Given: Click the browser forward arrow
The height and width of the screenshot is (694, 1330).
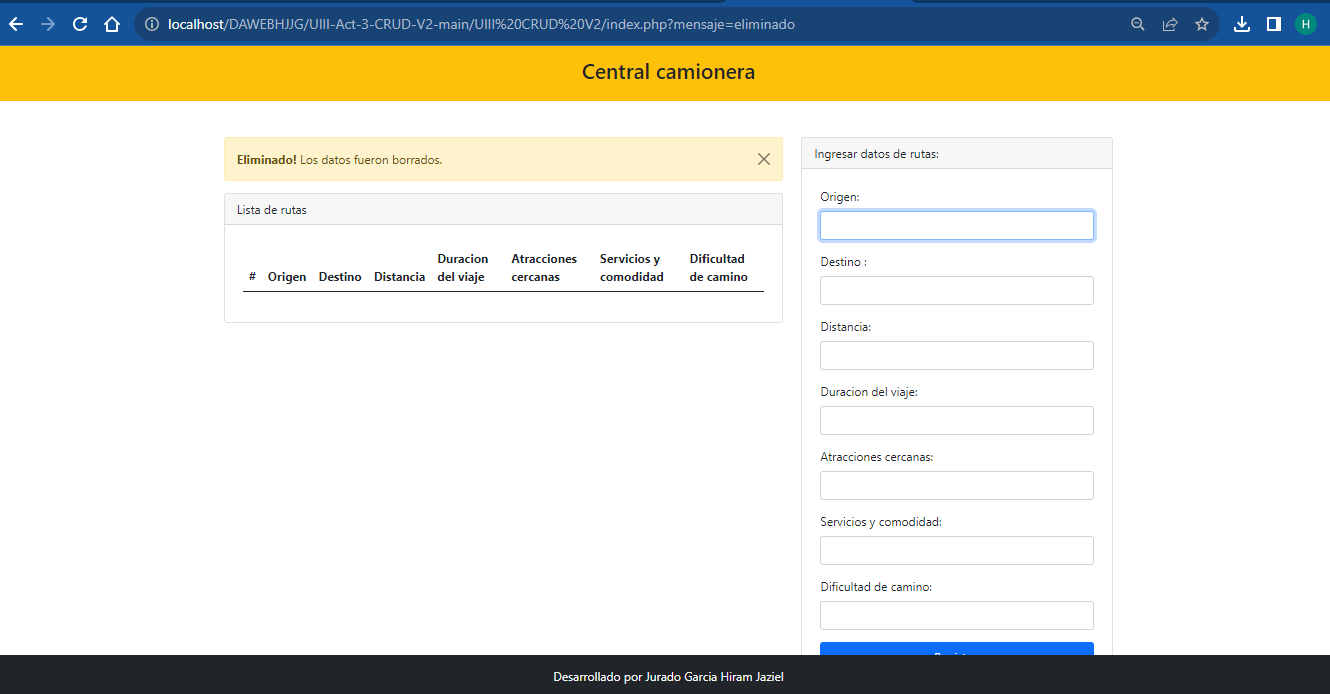Looking at the screenshot, I should tap(47, 24).
